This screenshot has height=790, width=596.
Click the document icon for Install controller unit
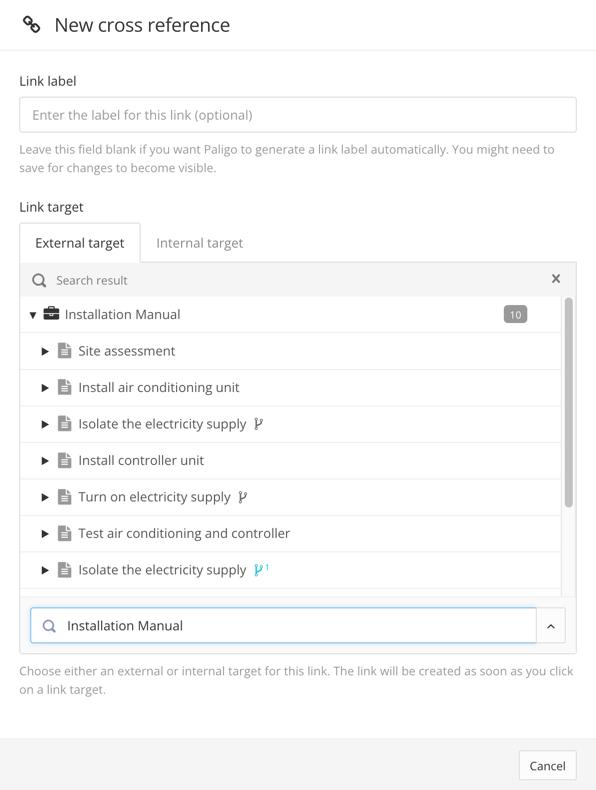click(64, 460)
